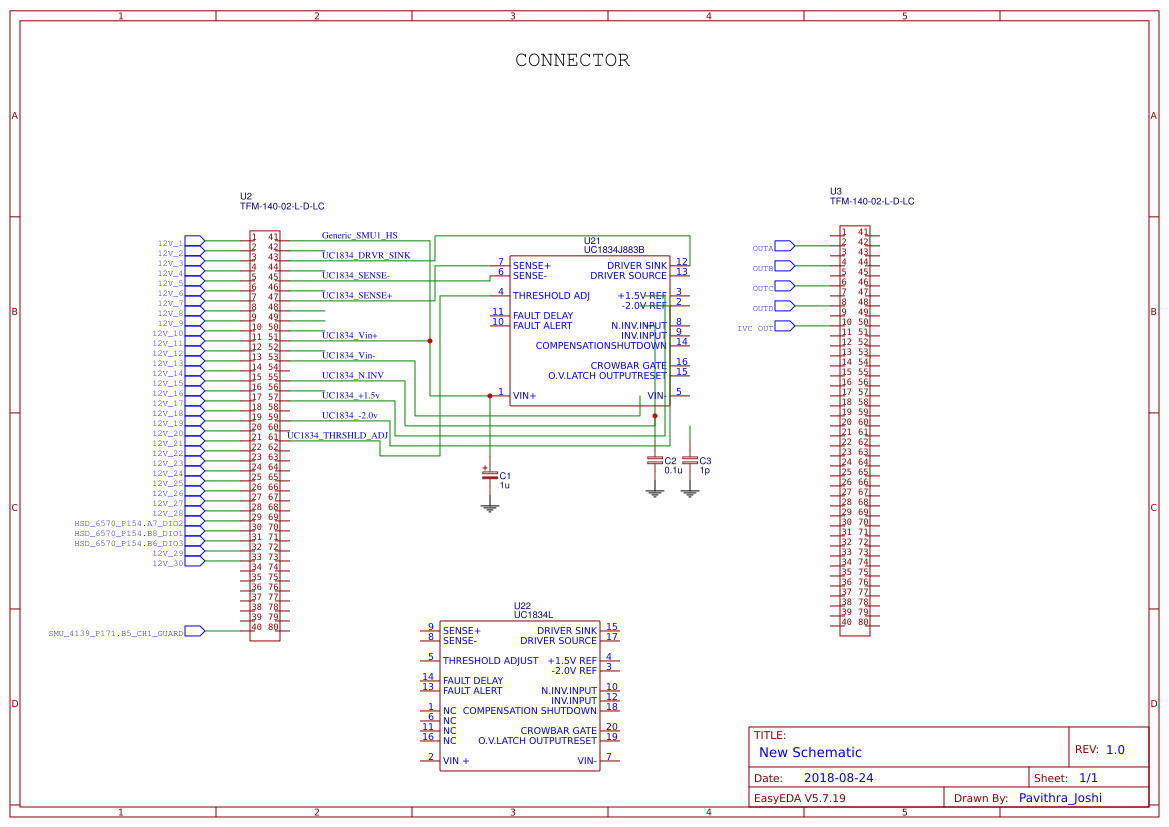Select the C1 capacitor symbol
This screenshot has height=827, width=1169.
490,474
